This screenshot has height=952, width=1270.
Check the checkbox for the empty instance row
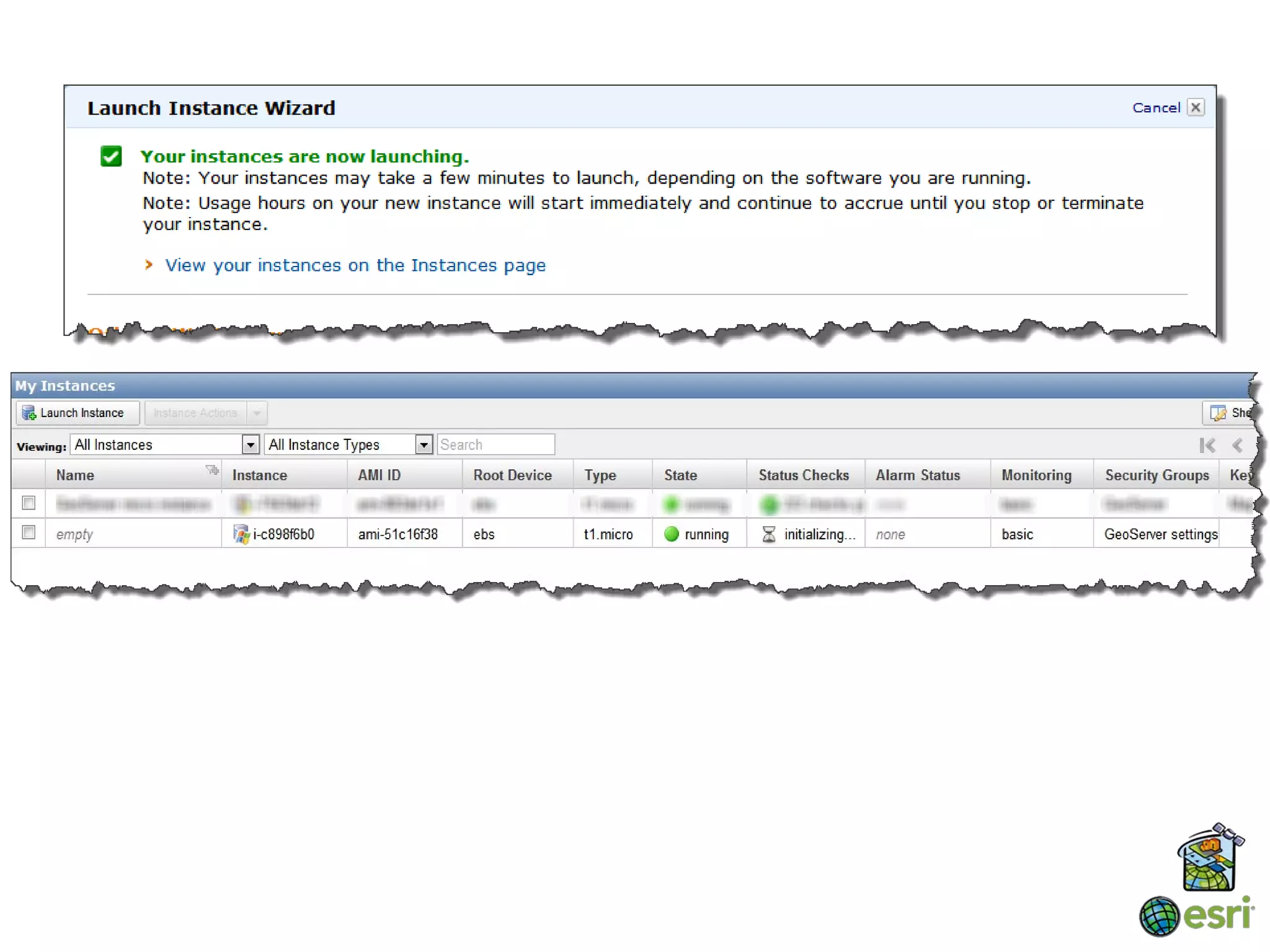pos(29,532)
